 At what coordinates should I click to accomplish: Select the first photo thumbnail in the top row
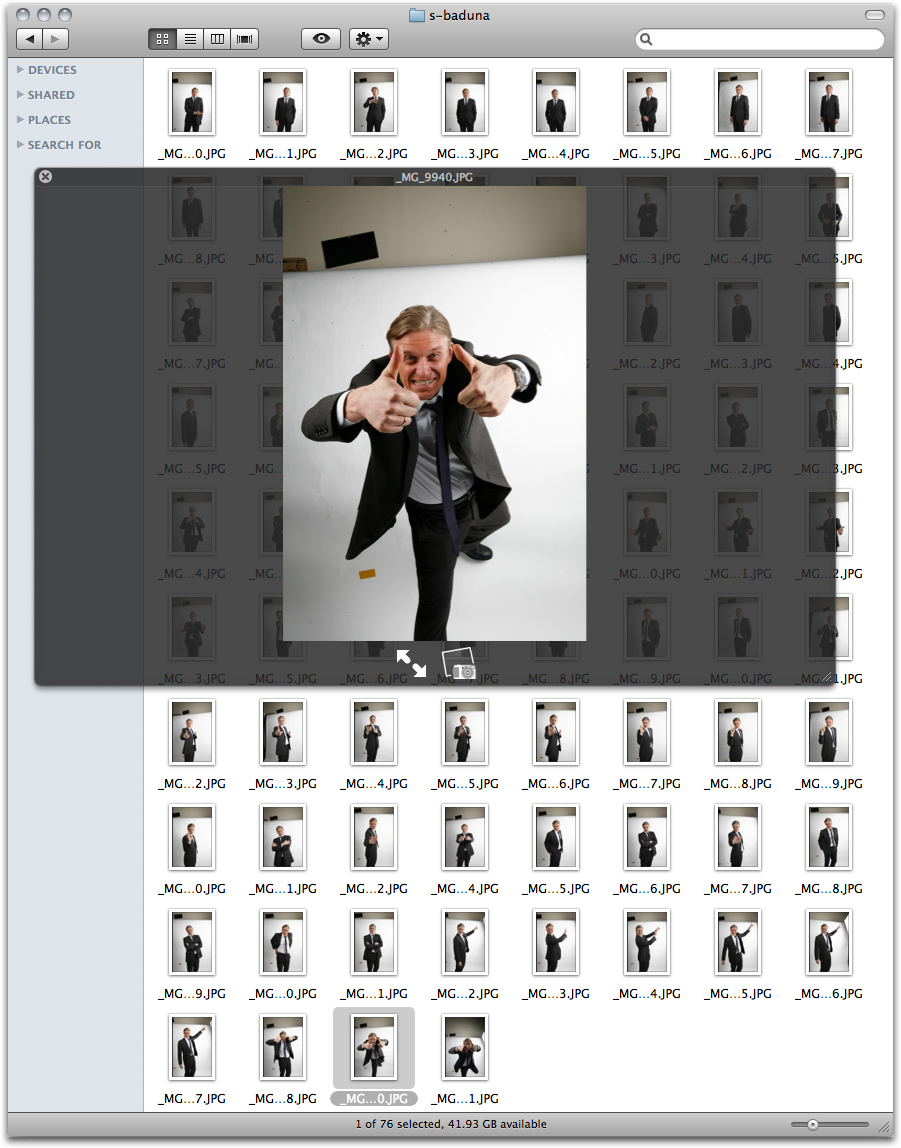(x=191, y=102)
